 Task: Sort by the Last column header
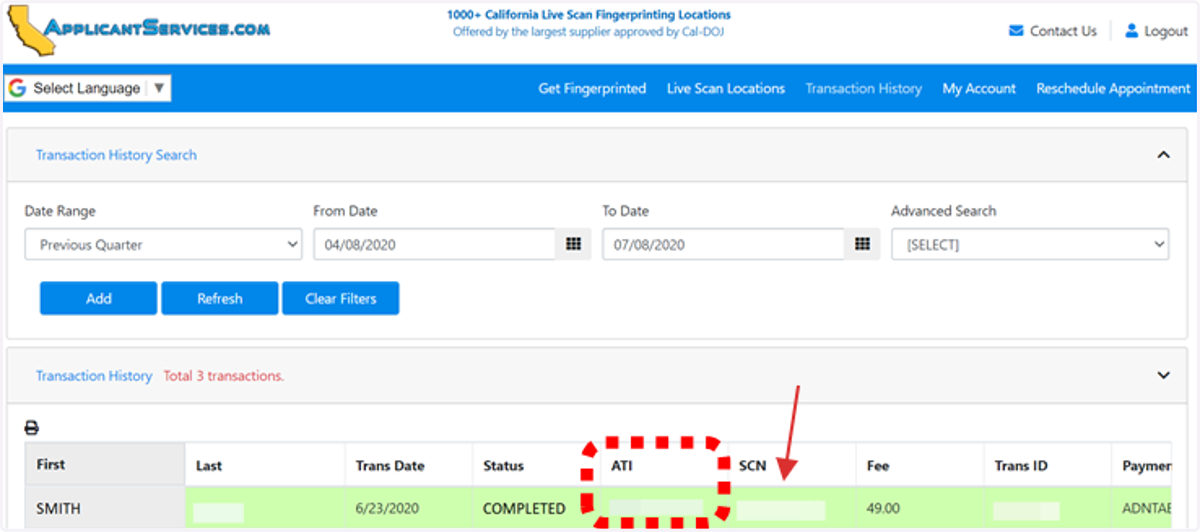click(265, 465)
